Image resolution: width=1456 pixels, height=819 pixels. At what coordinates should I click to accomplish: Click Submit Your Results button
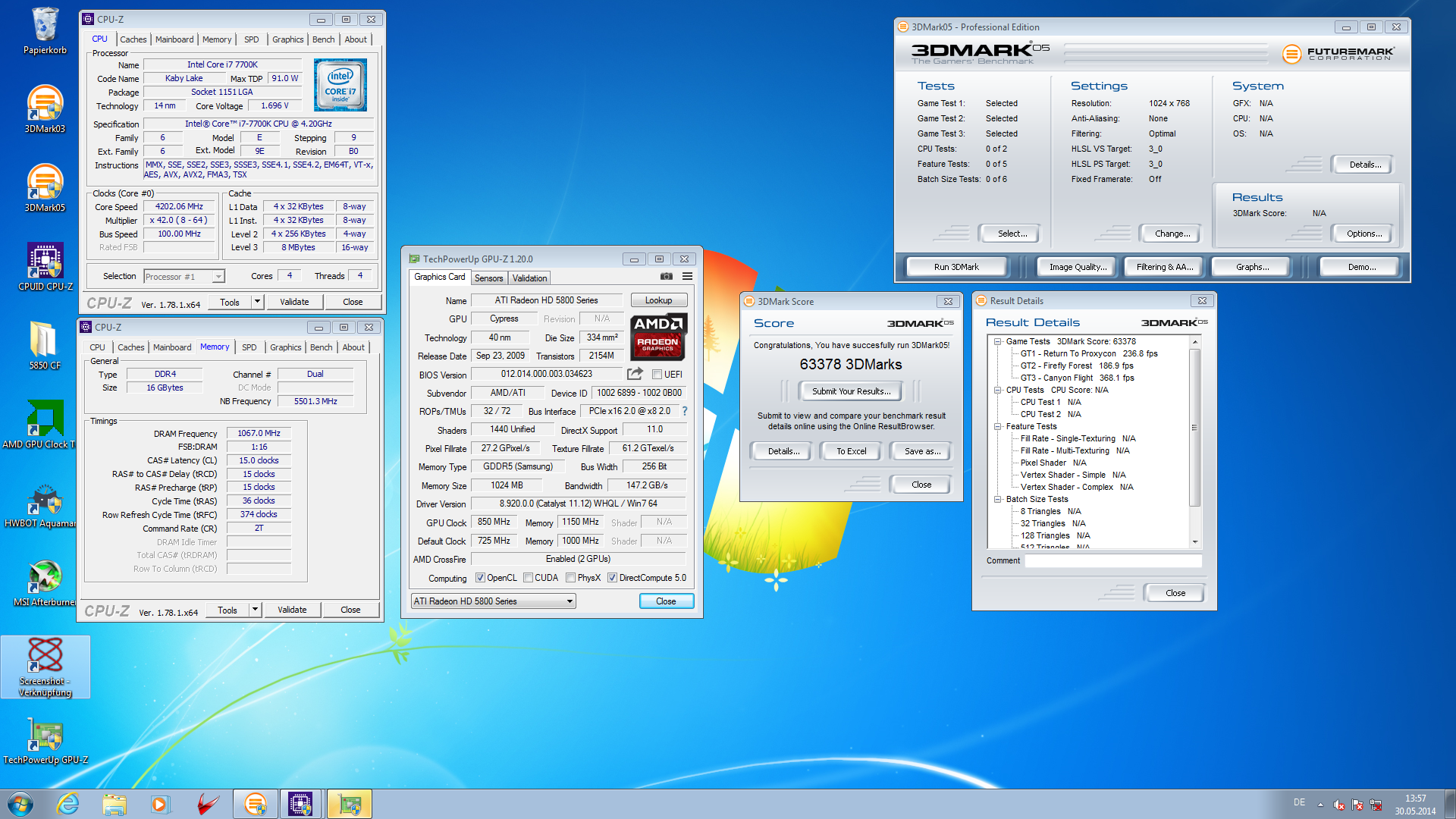click(x=851, y=391)
